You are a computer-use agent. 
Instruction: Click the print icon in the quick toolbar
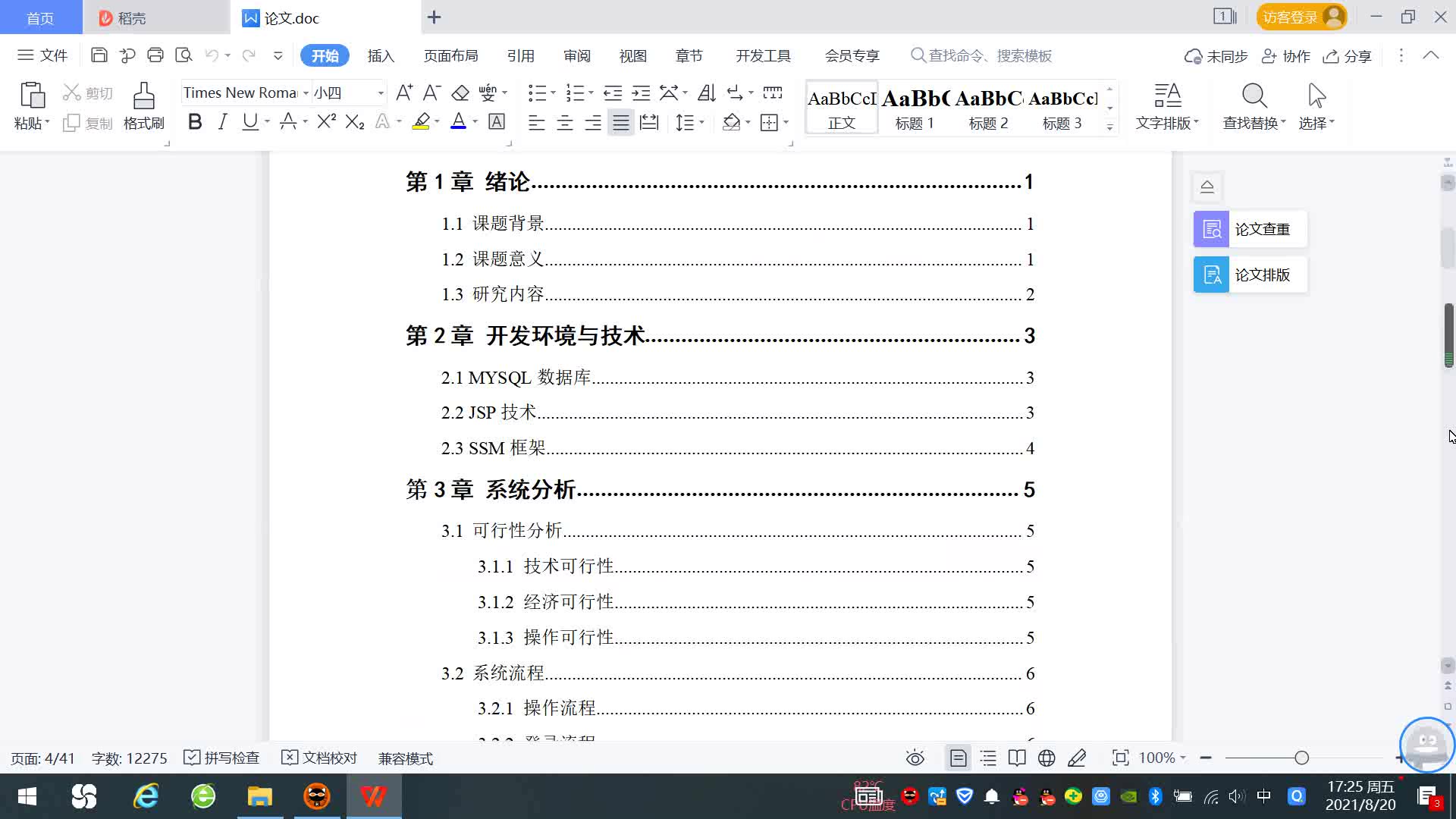155,55
